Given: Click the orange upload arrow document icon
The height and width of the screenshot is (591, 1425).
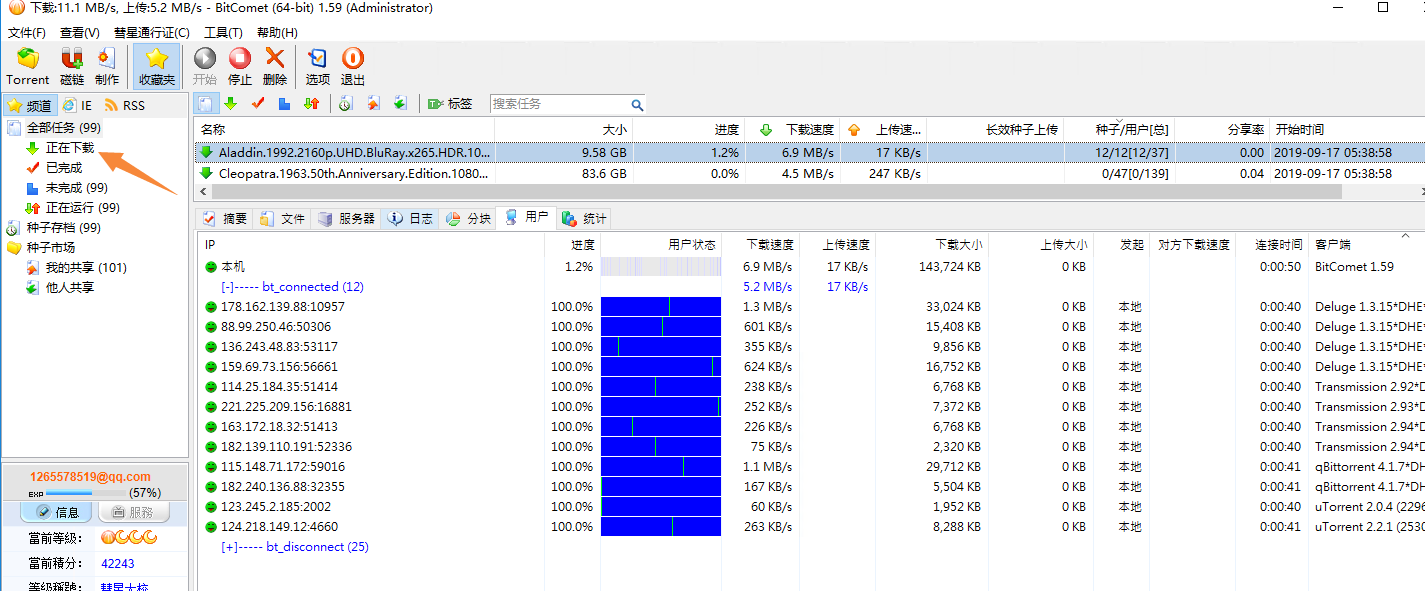Looking at the screenshot, I should coord(373,104).
